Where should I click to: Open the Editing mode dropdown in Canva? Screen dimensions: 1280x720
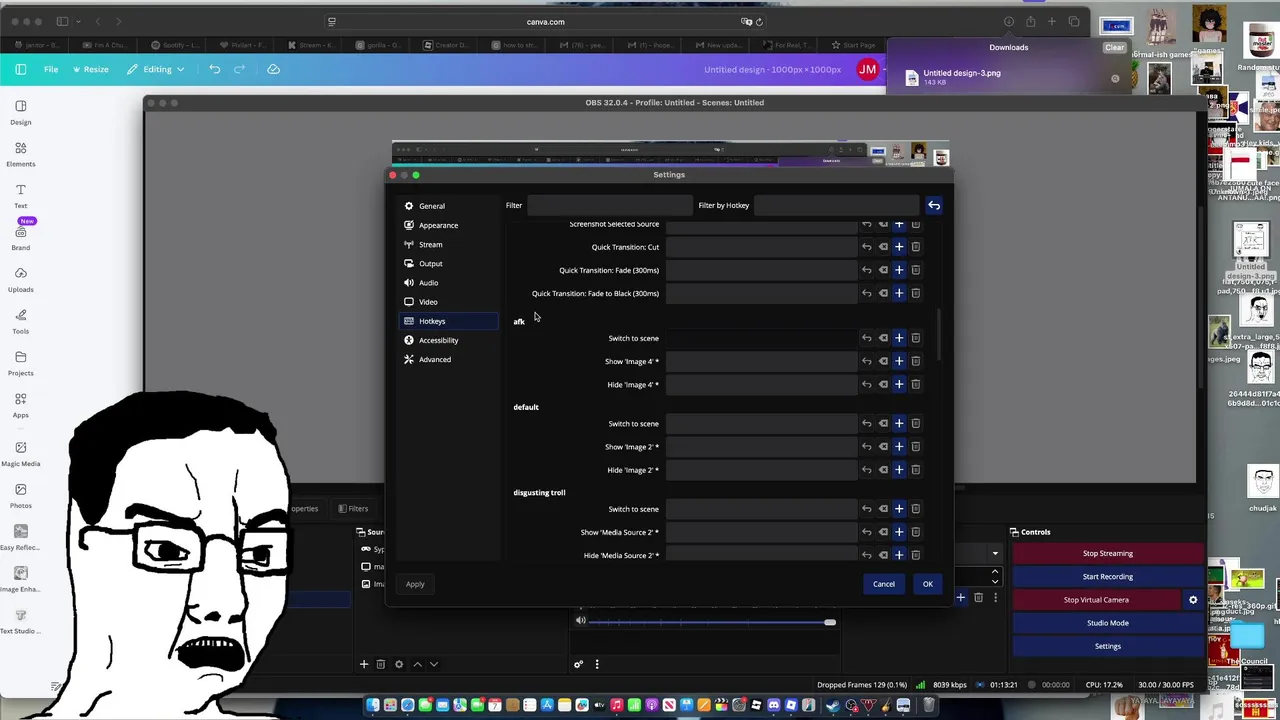[156, 69]
